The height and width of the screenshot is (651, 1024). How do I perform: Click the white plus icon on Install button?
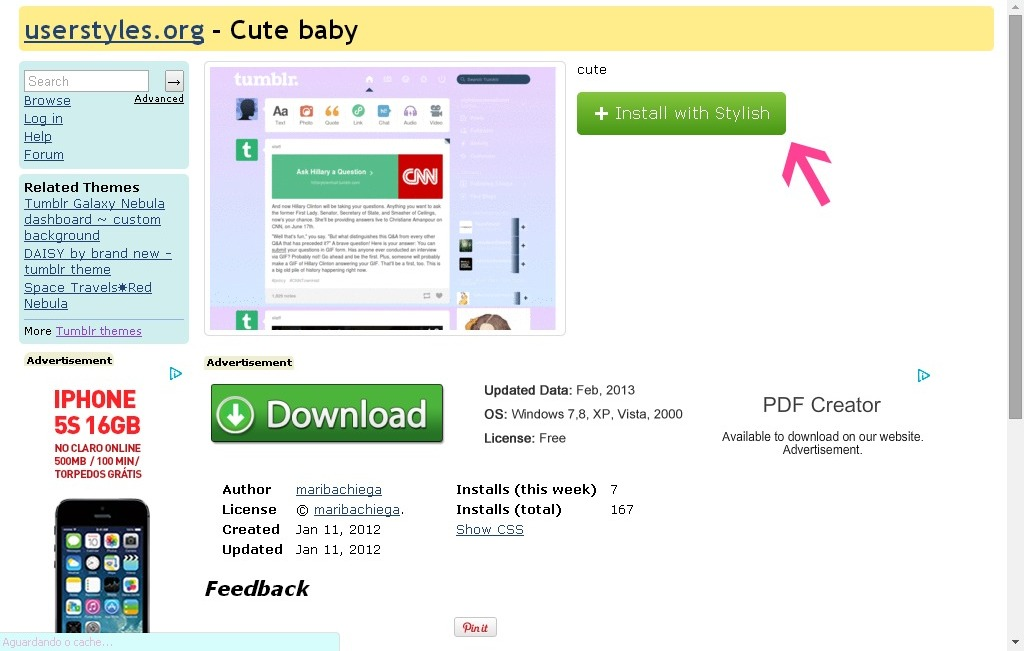click(601, 114)
